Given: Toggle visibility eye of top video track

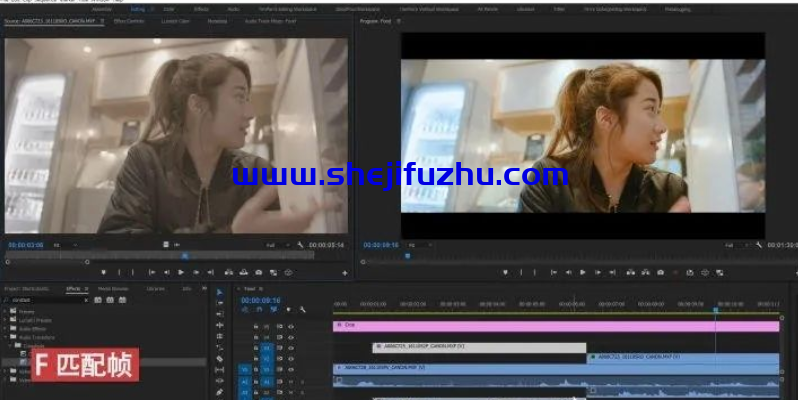Looking at the screenshot, I should 291,326.
